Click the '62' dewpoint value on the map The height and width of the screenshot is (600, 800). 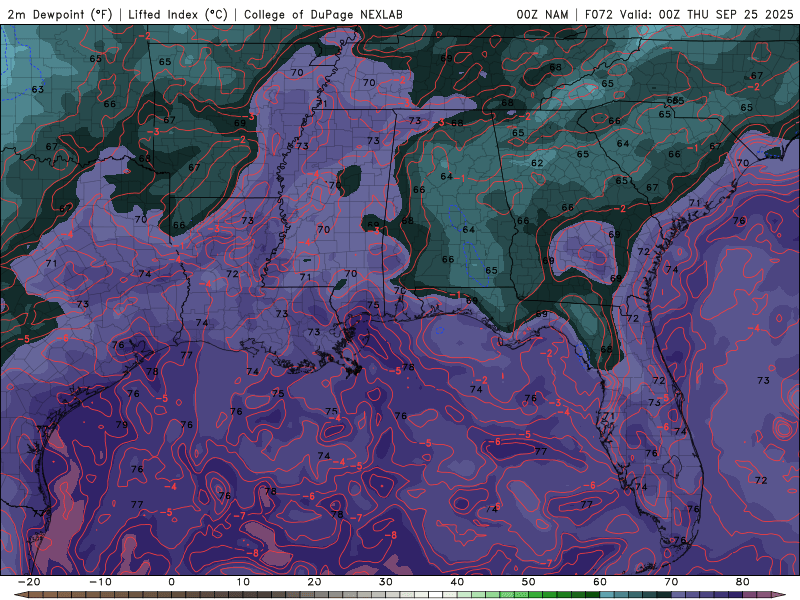(537, 163)
